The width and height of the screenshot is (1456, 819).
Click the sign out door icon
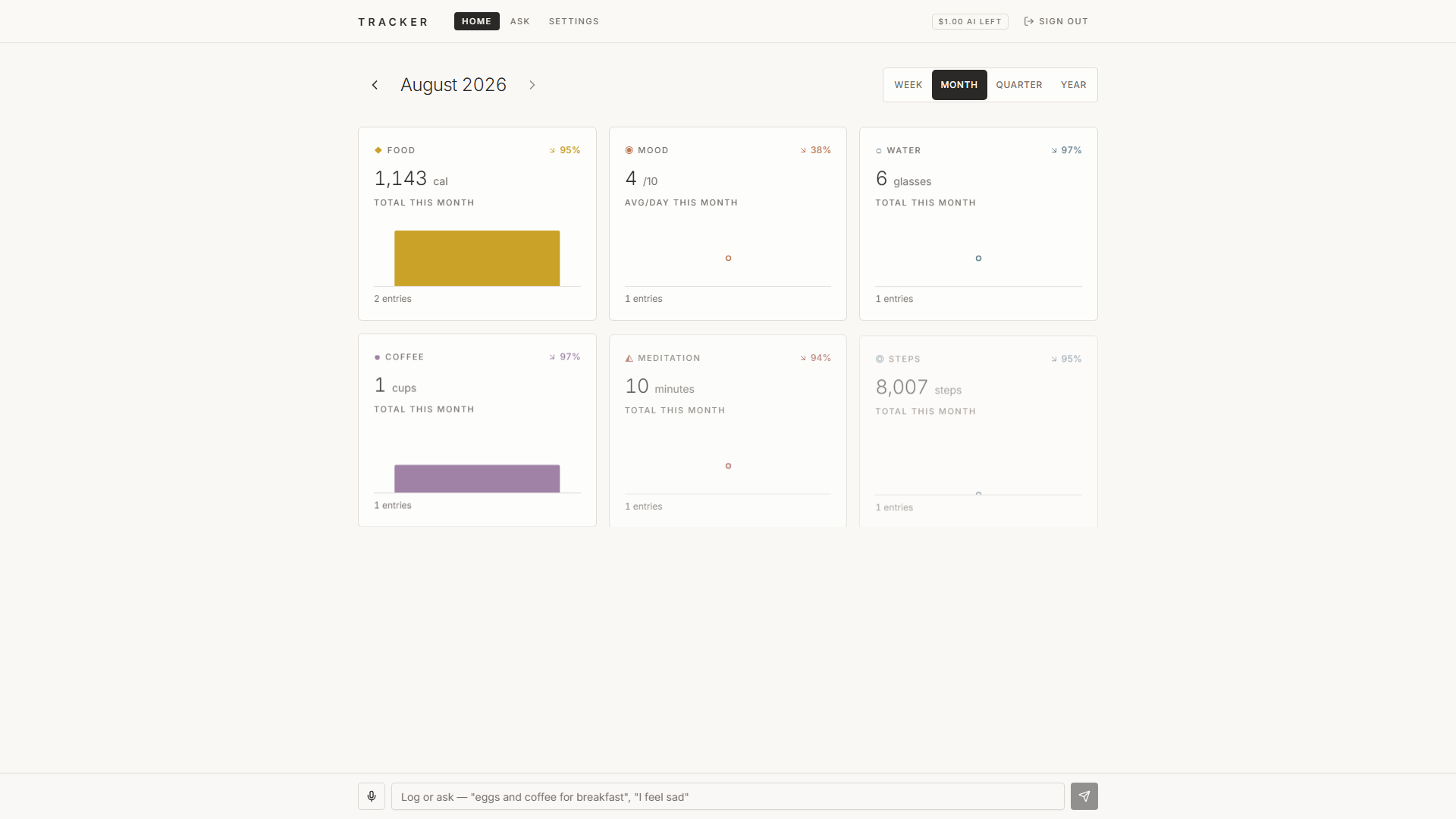[x=1029, y=21]
